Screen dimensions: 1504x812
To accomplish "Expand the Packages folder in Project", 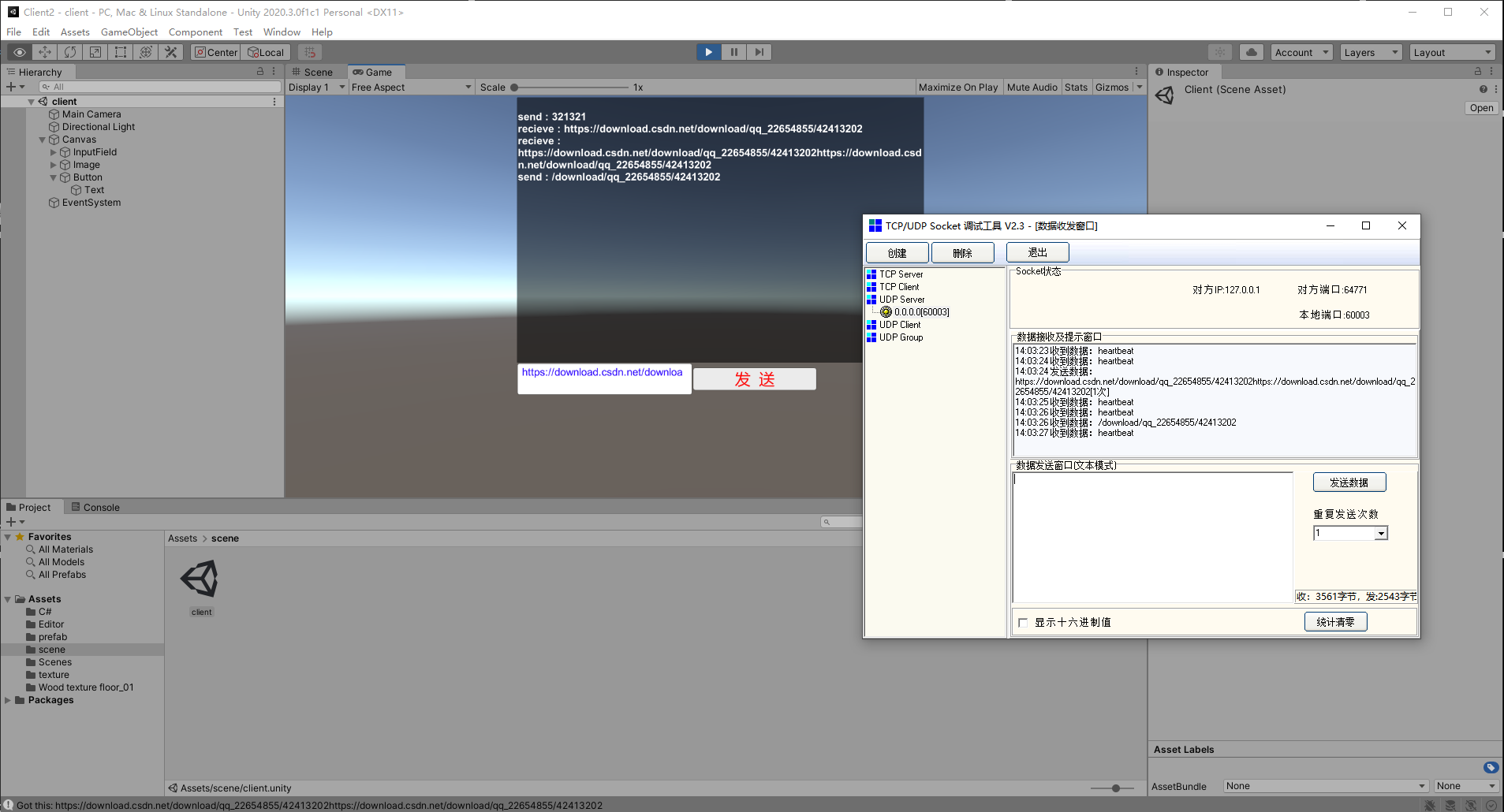I will point(8,700).
